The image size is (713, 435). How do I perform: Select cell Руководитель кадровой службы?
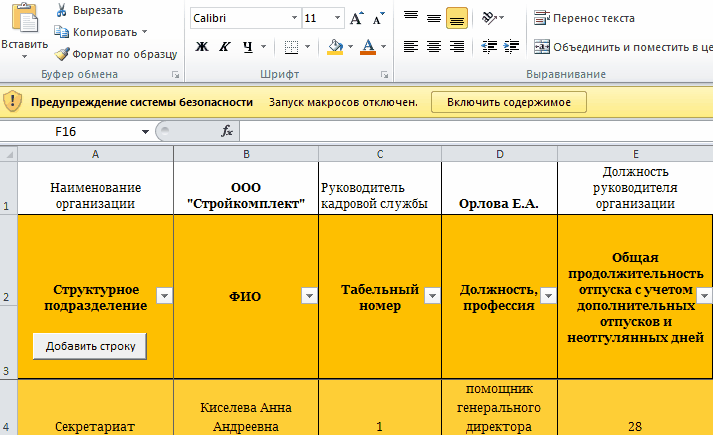click(380, 188)
